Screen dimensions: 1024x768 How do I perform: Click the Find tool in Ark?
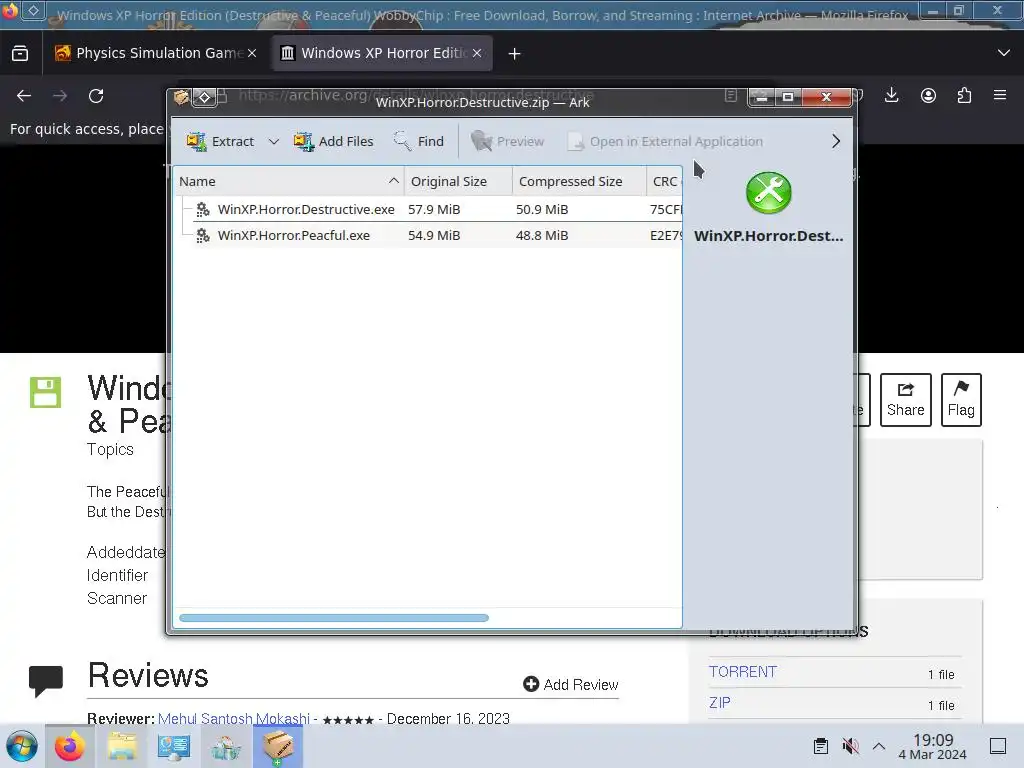pos(419,141)
